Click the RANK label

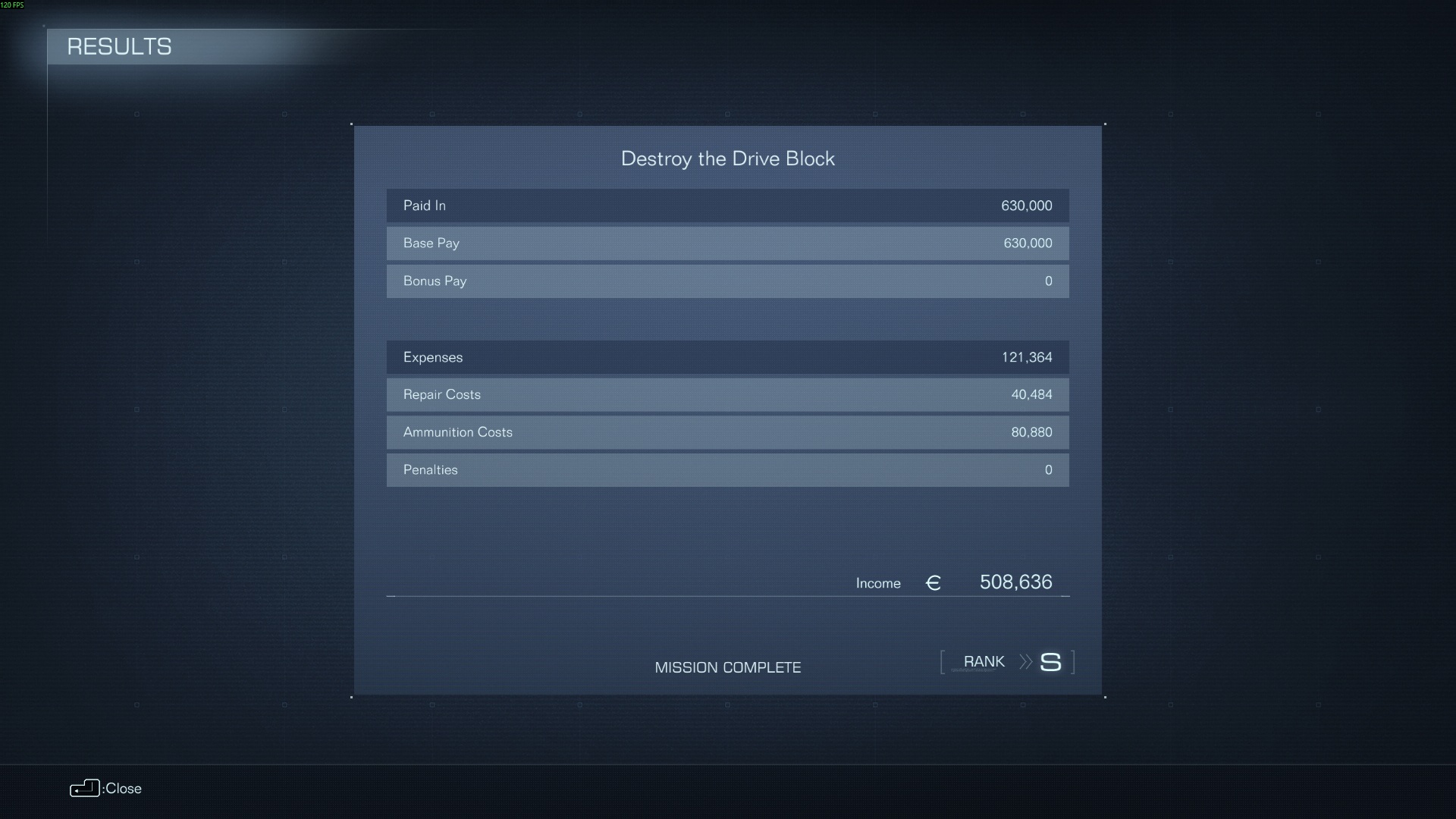tap(984, 662)
